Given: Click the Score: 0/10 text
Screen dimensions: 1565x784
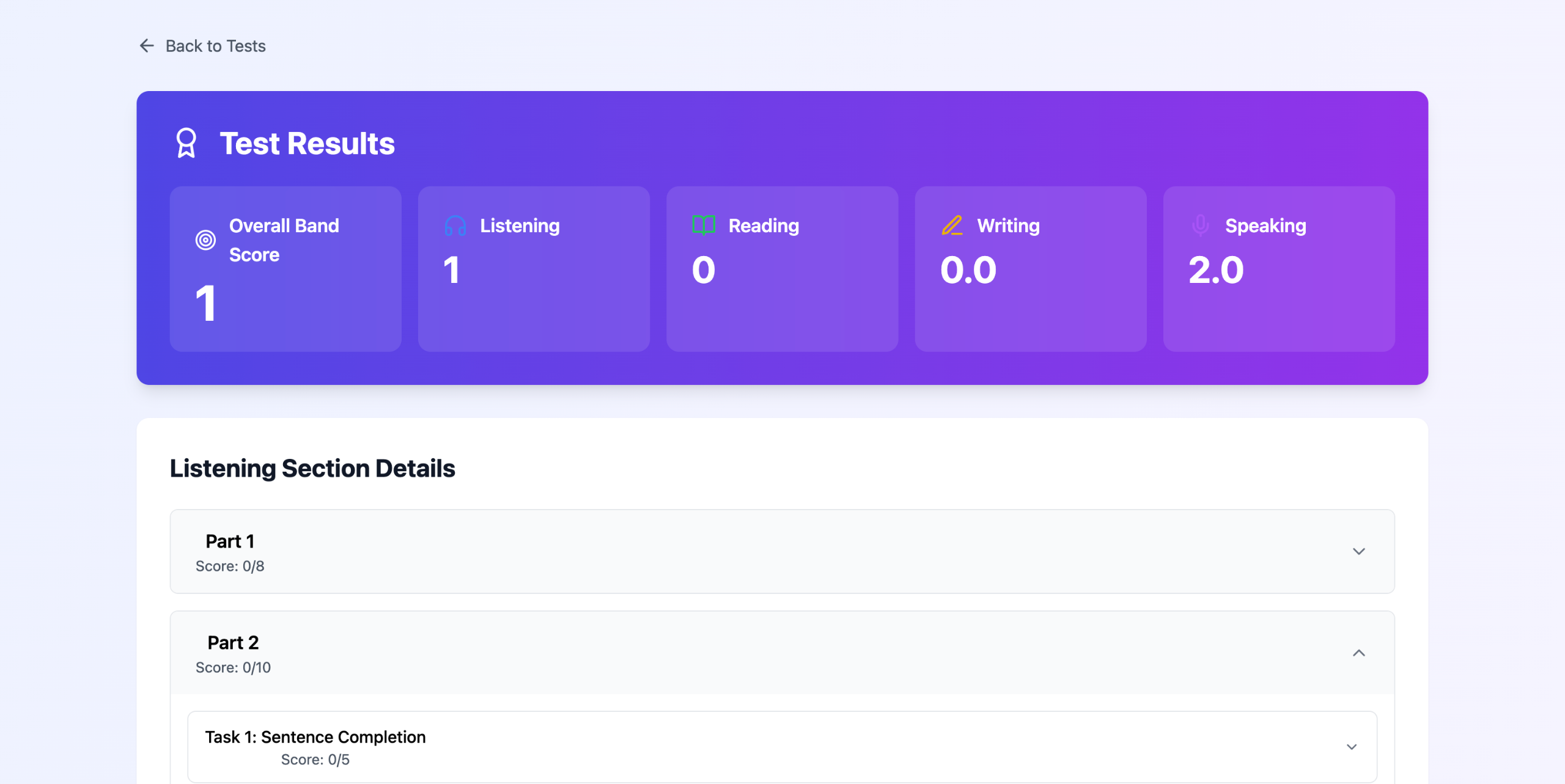Looking at the screenshot, I should [x=233, y=667].
